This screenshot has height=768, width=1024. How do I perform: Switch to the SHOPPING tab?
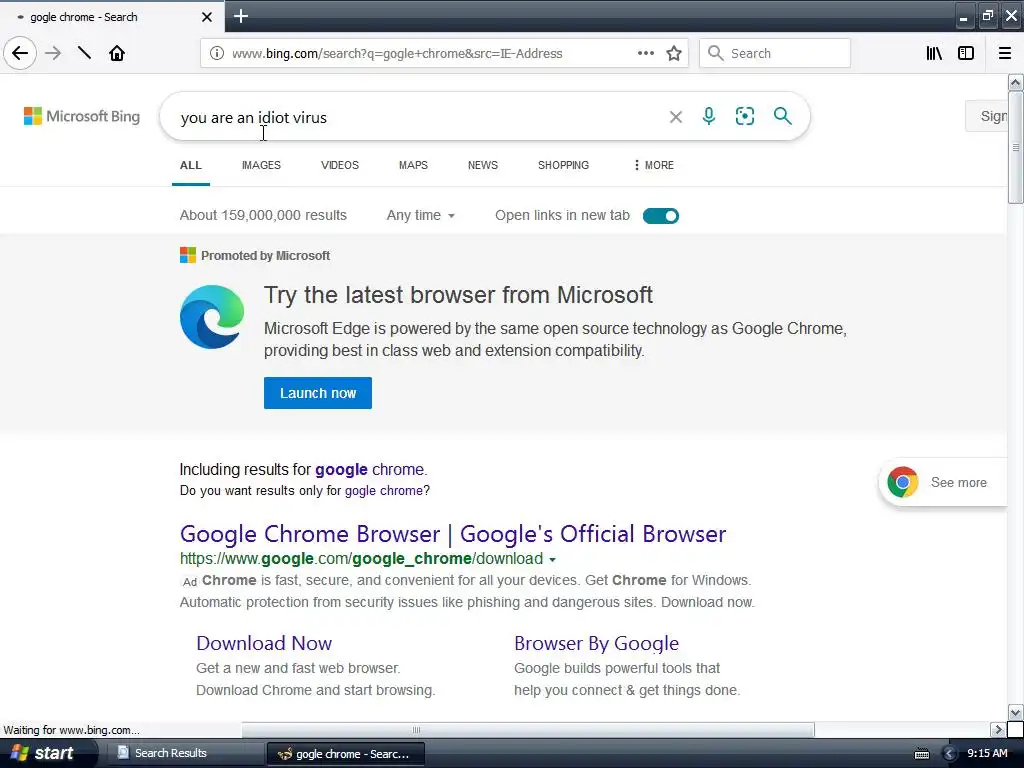[x=564, y=165]
